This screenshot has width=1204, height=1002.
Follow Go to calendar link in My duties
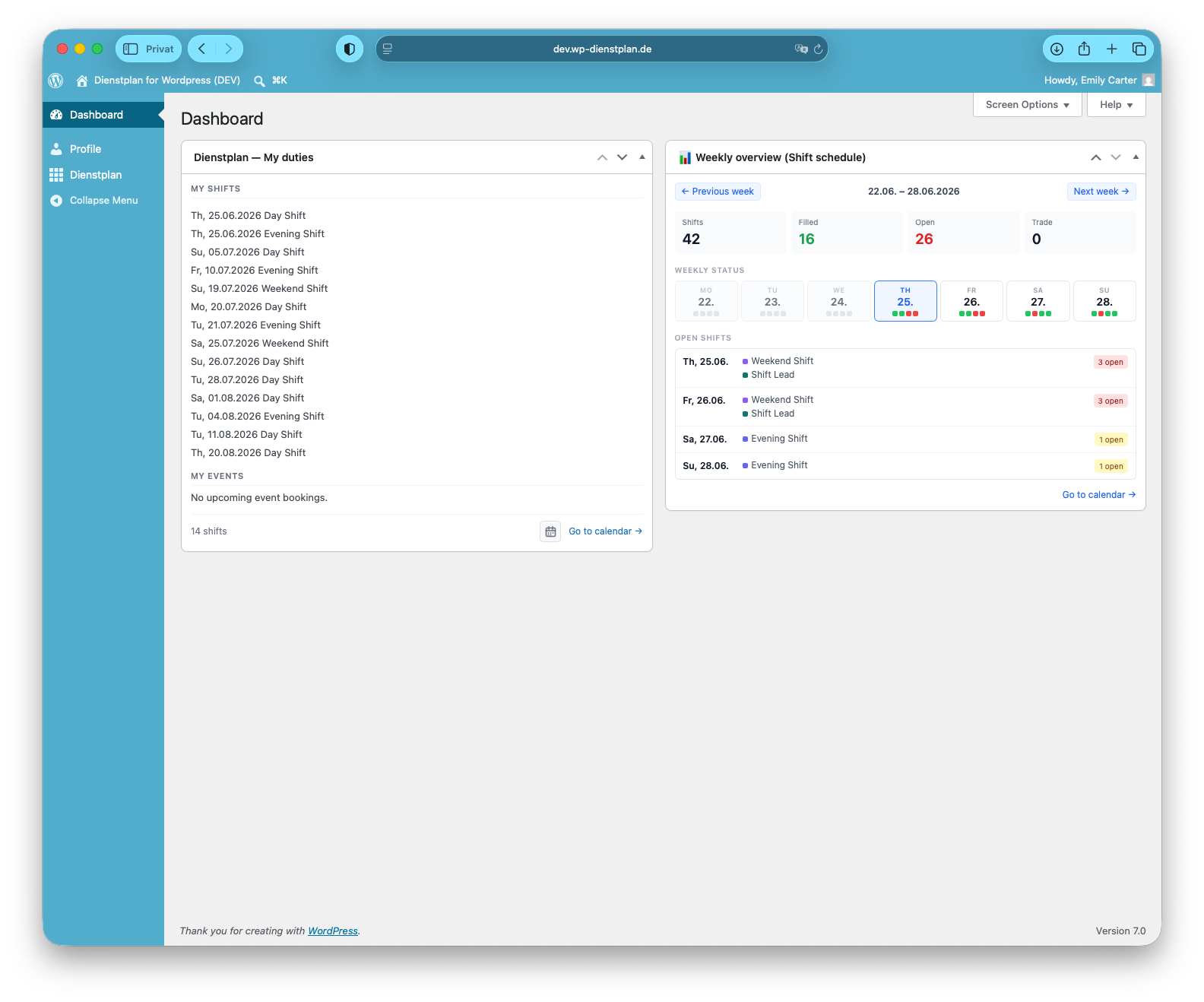pos(605,531)
